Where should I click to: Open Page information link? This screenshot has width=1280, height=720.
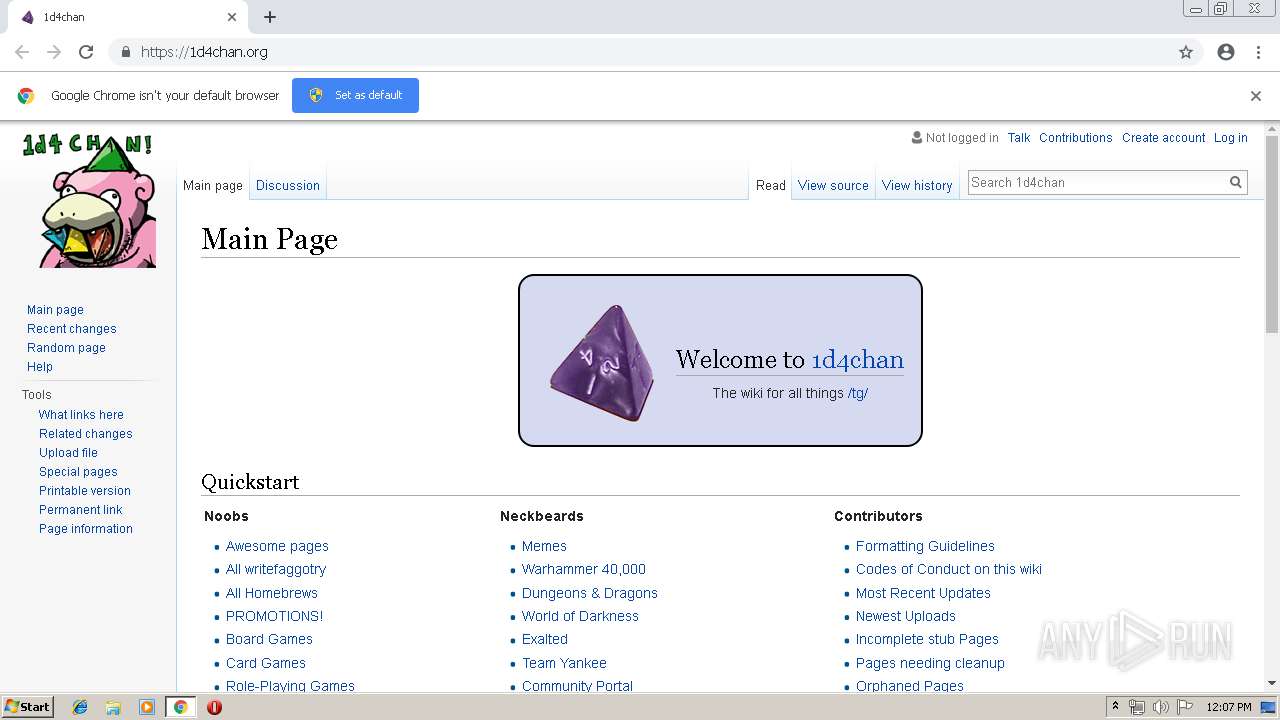[86, 529]
